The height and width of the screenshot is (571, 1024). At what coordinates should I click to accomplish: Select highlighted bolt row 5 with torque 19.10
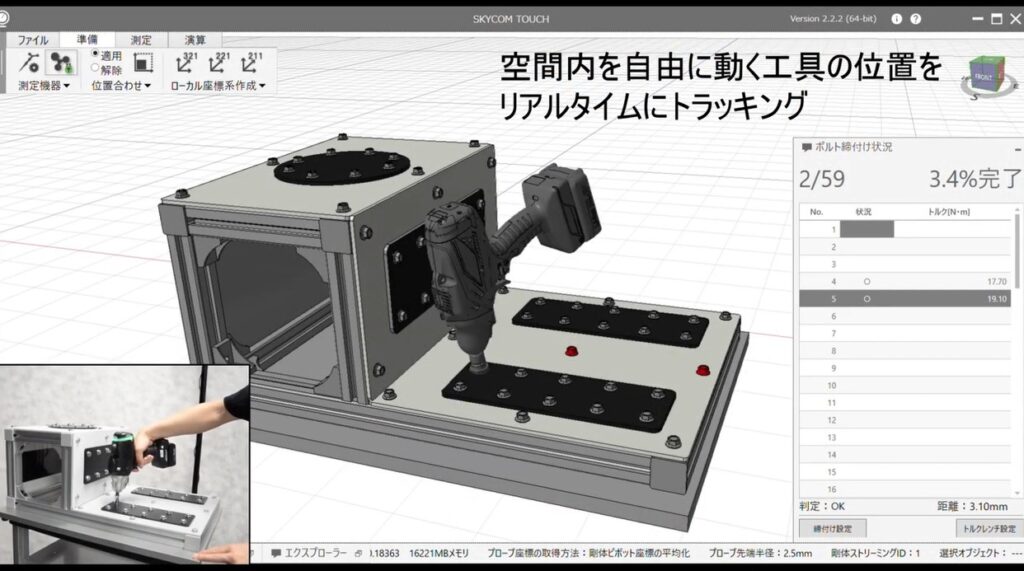click(x=905, y=299)
